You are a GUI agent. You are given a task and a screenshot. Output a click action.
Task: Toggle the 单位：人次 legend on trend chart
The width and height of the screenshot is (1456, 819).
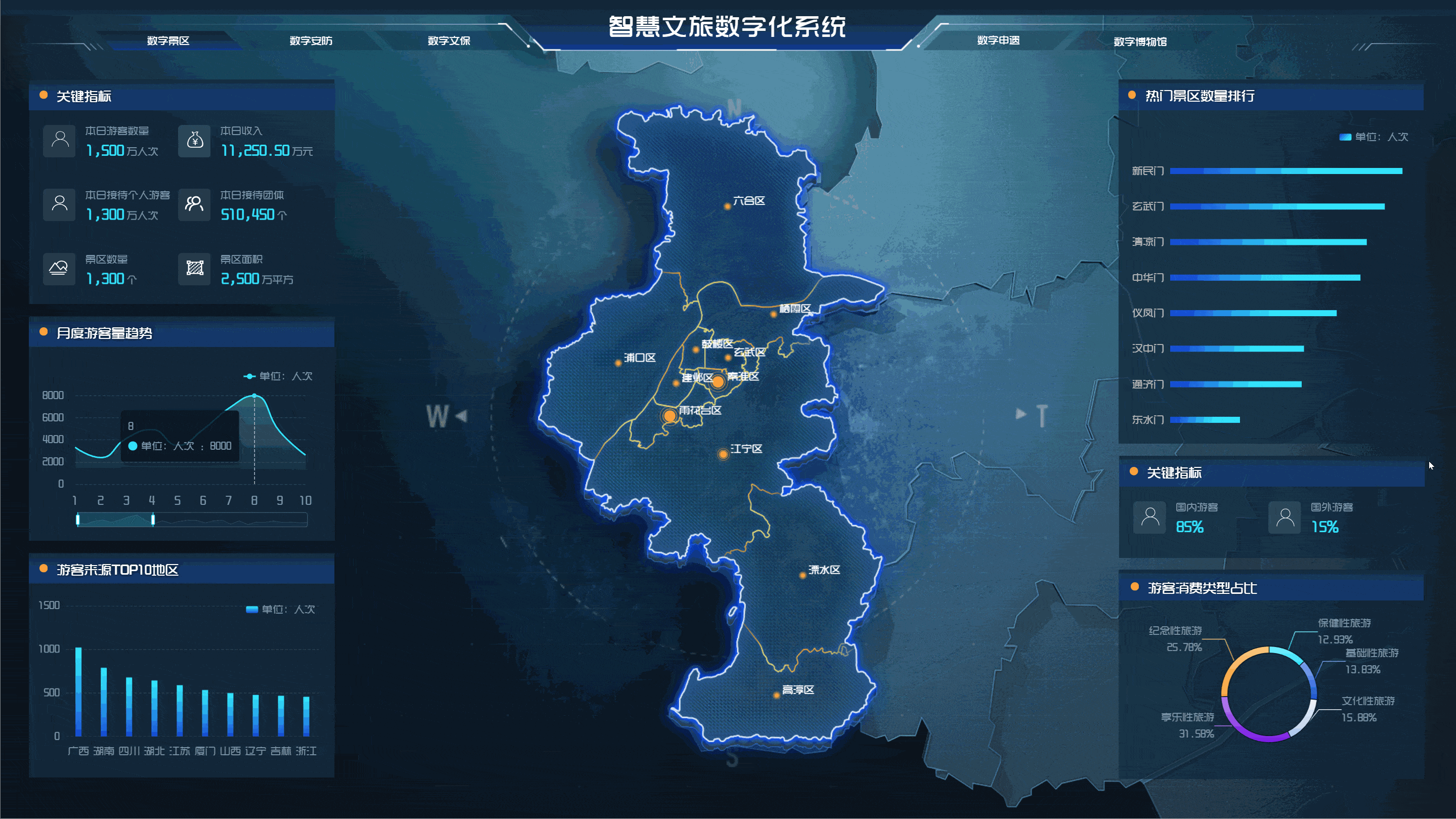coord(278,376)
